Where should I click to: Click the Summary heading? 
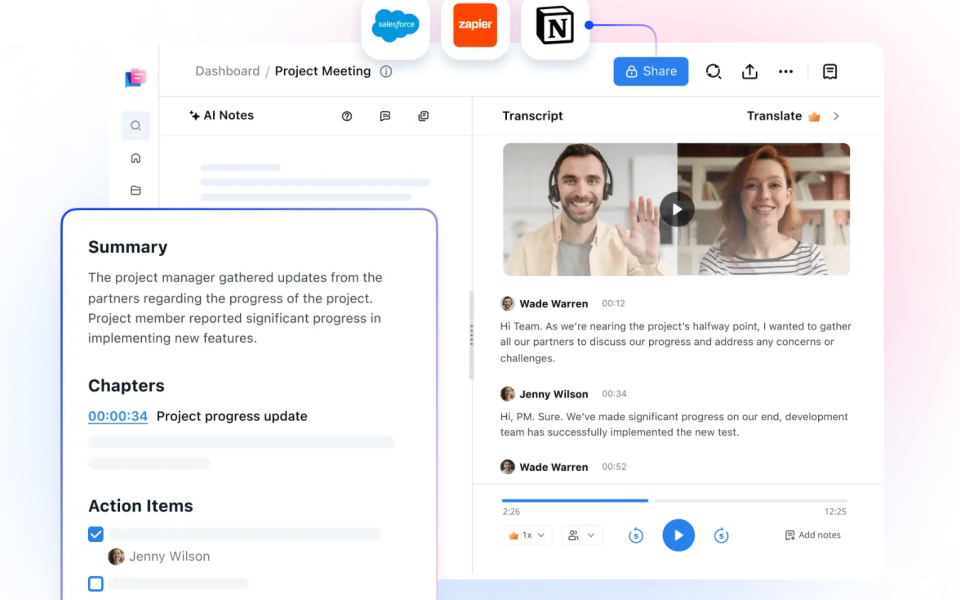127,247
